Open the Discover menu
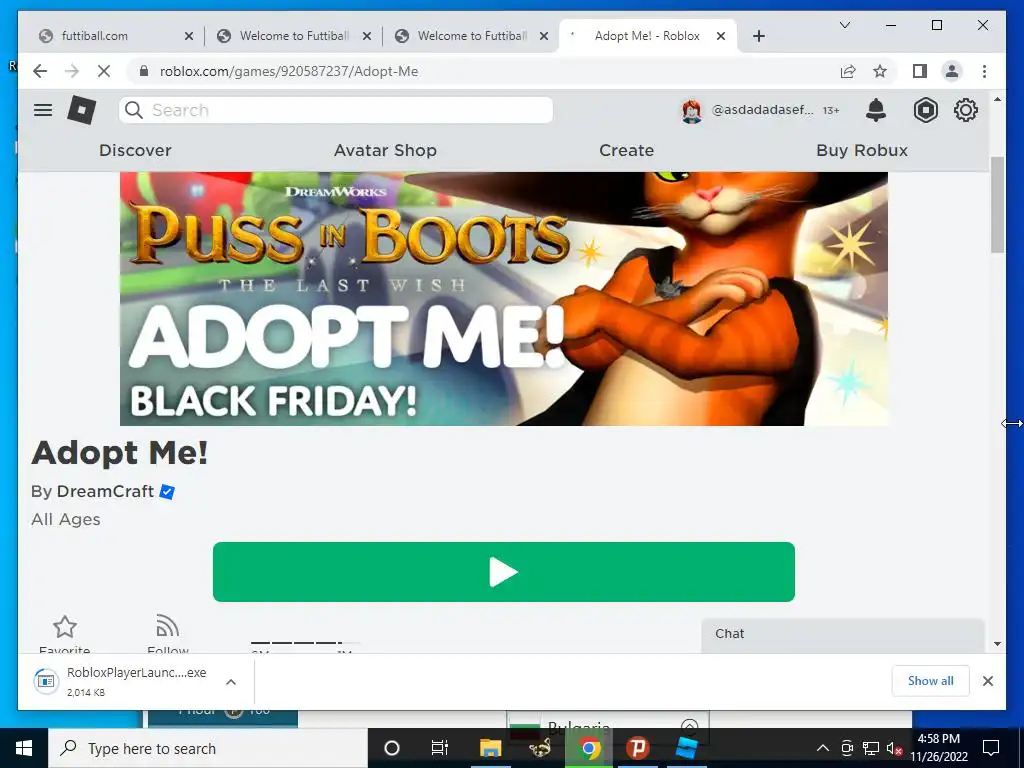The image size is (1024, 768). [x=135, y=150]
